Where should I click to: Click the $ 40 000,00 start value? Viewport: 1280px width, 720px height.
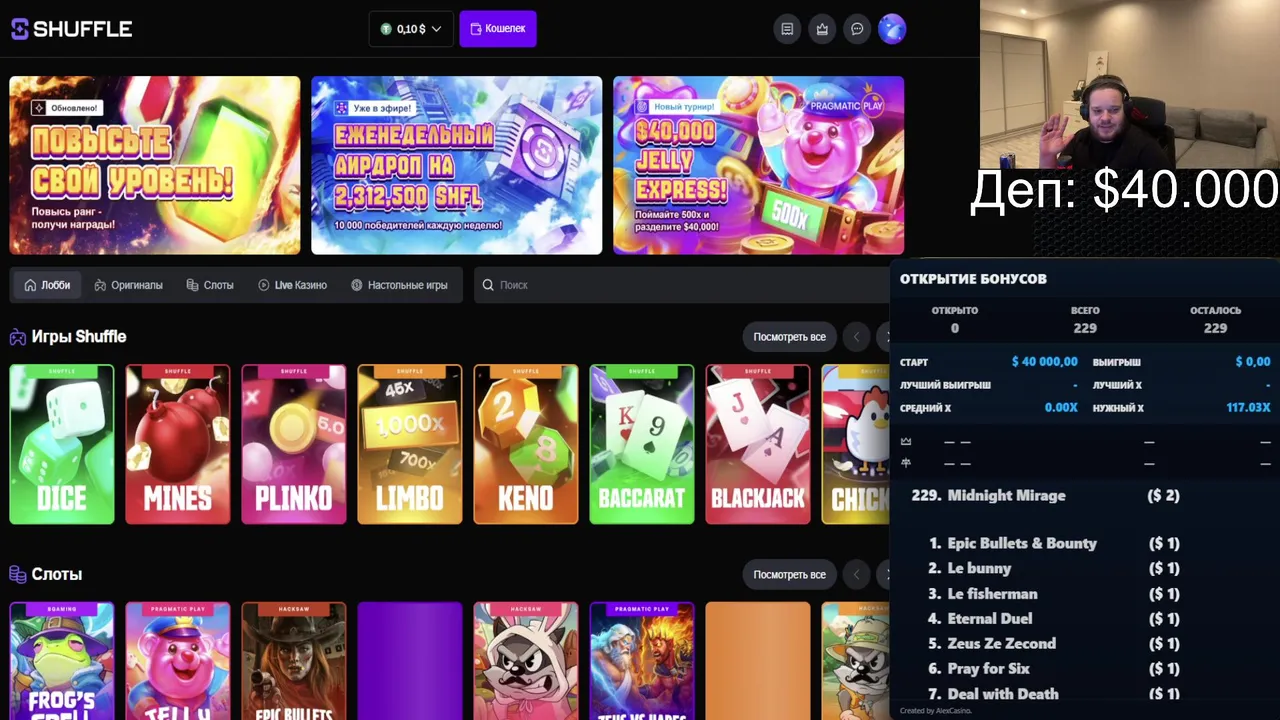[x=1044, y=362]
